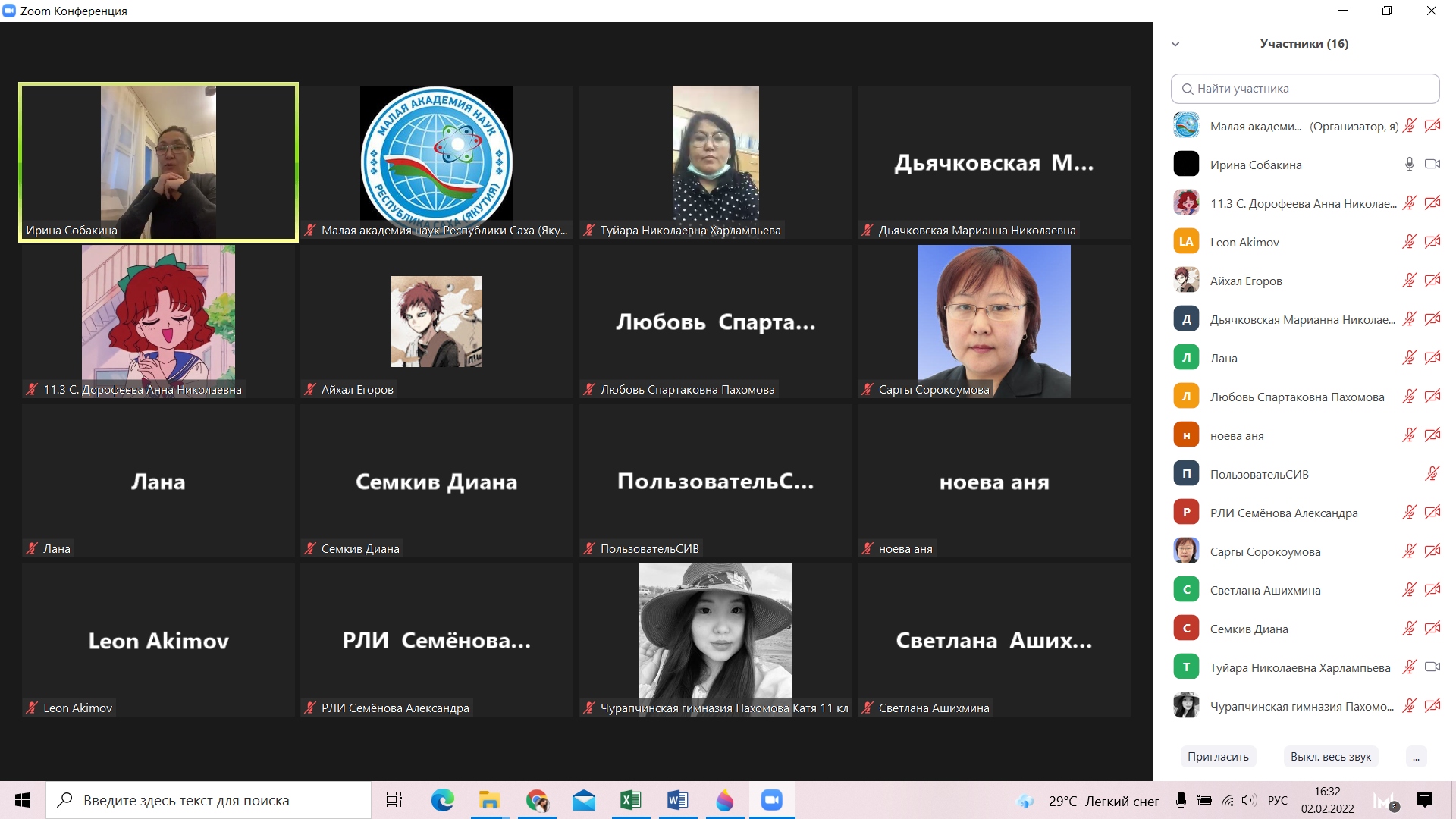This screenshot has height=819, width=1456.
Task: Click the Zoom icon in the taskbar
Action: pyautogui.click(x=771, y=800)
